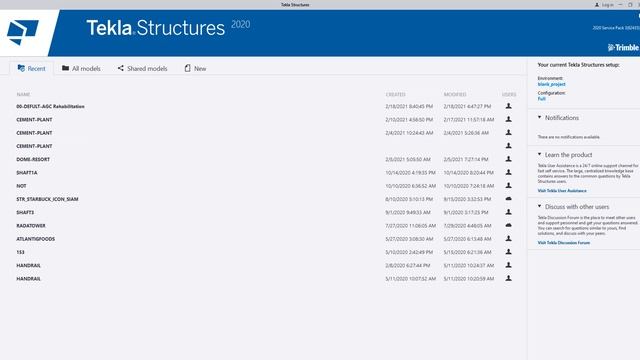Click the Tekla Structures logo icon
Screen dimensions: 640x360
22,32
